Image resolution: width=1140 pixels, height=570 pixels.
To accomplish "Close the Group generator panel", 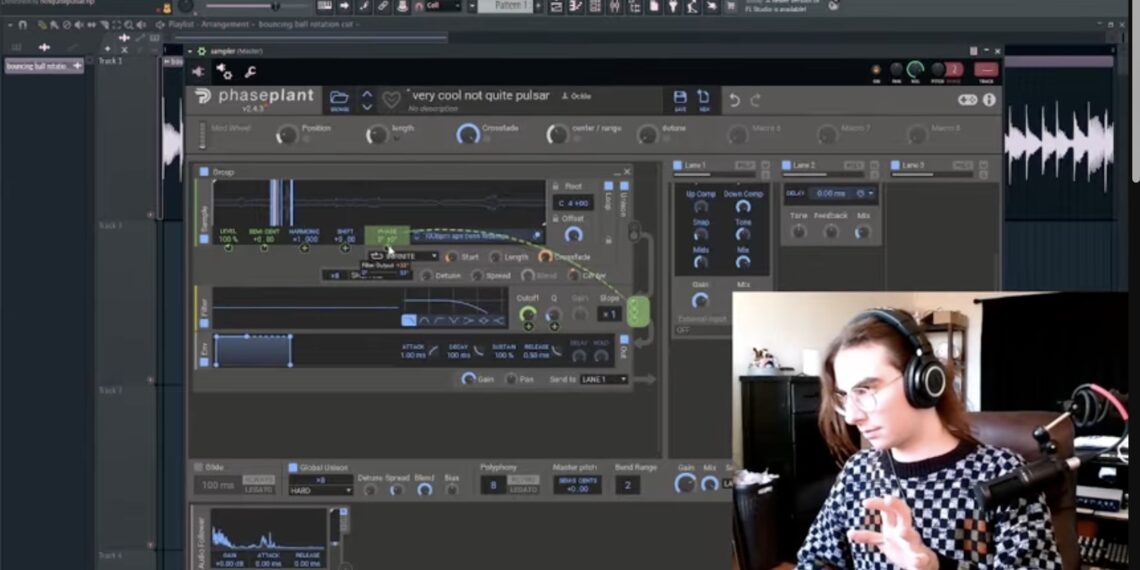I will [627, 172].
